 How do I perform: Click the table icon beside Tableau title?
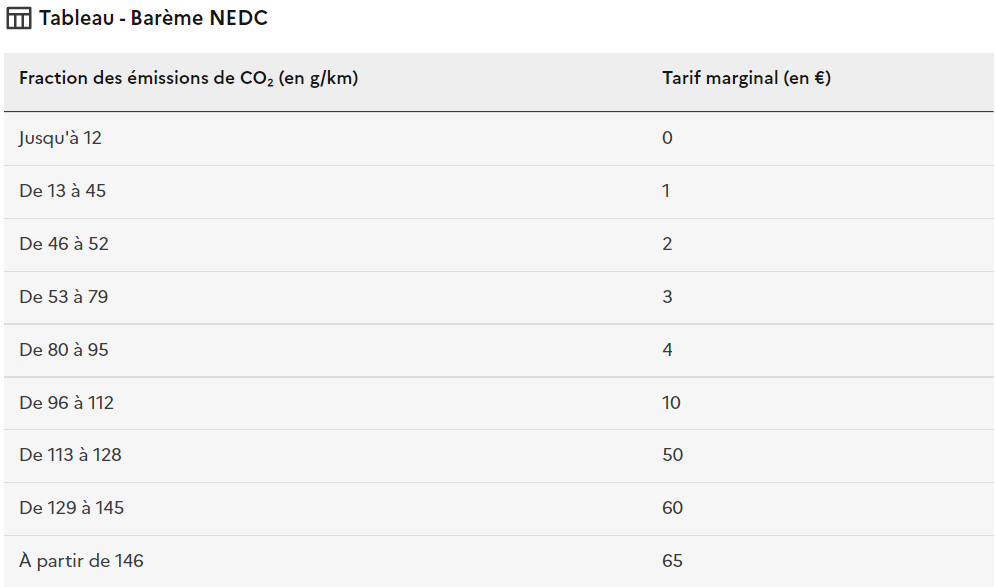pyautogui.click(x=18, y=18)
